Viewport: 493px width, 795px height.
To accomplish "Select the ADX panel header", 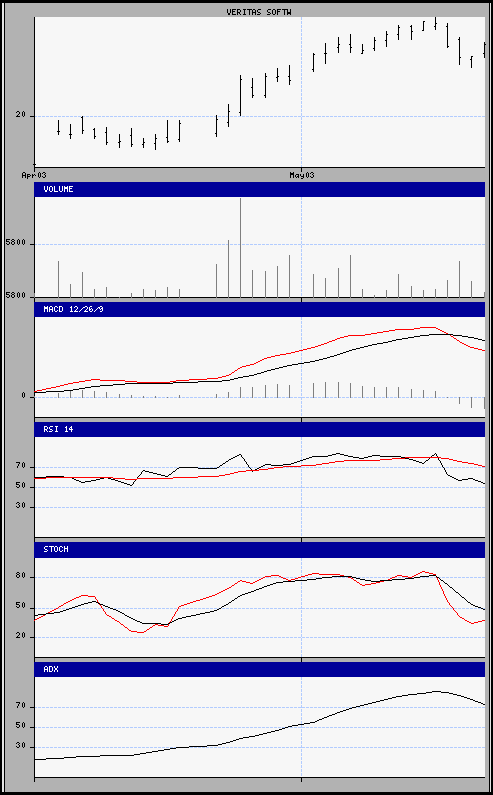I will 260,669.
